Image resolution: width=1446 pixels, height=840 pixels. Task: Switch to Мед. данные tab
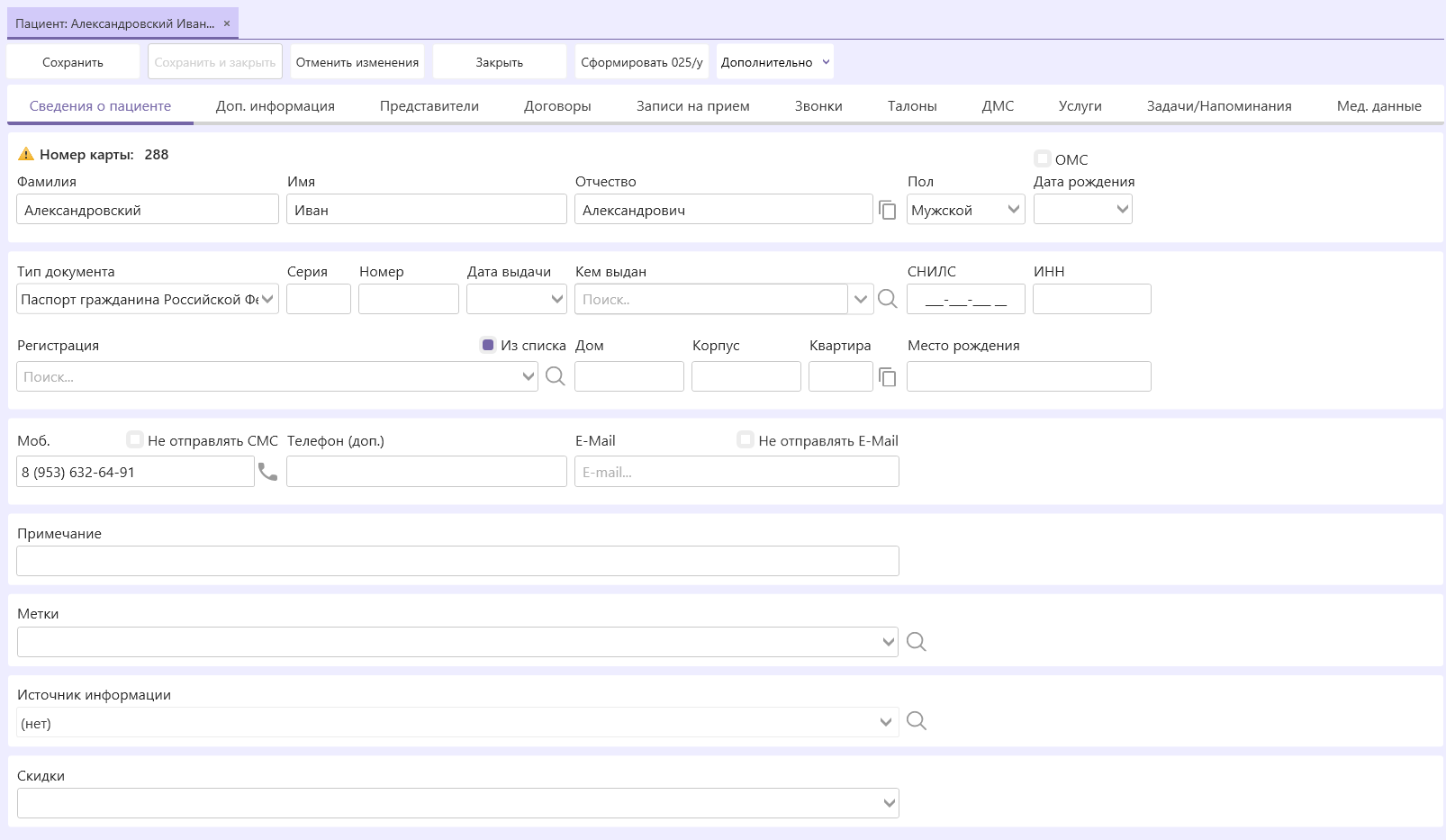[1379, 105]
